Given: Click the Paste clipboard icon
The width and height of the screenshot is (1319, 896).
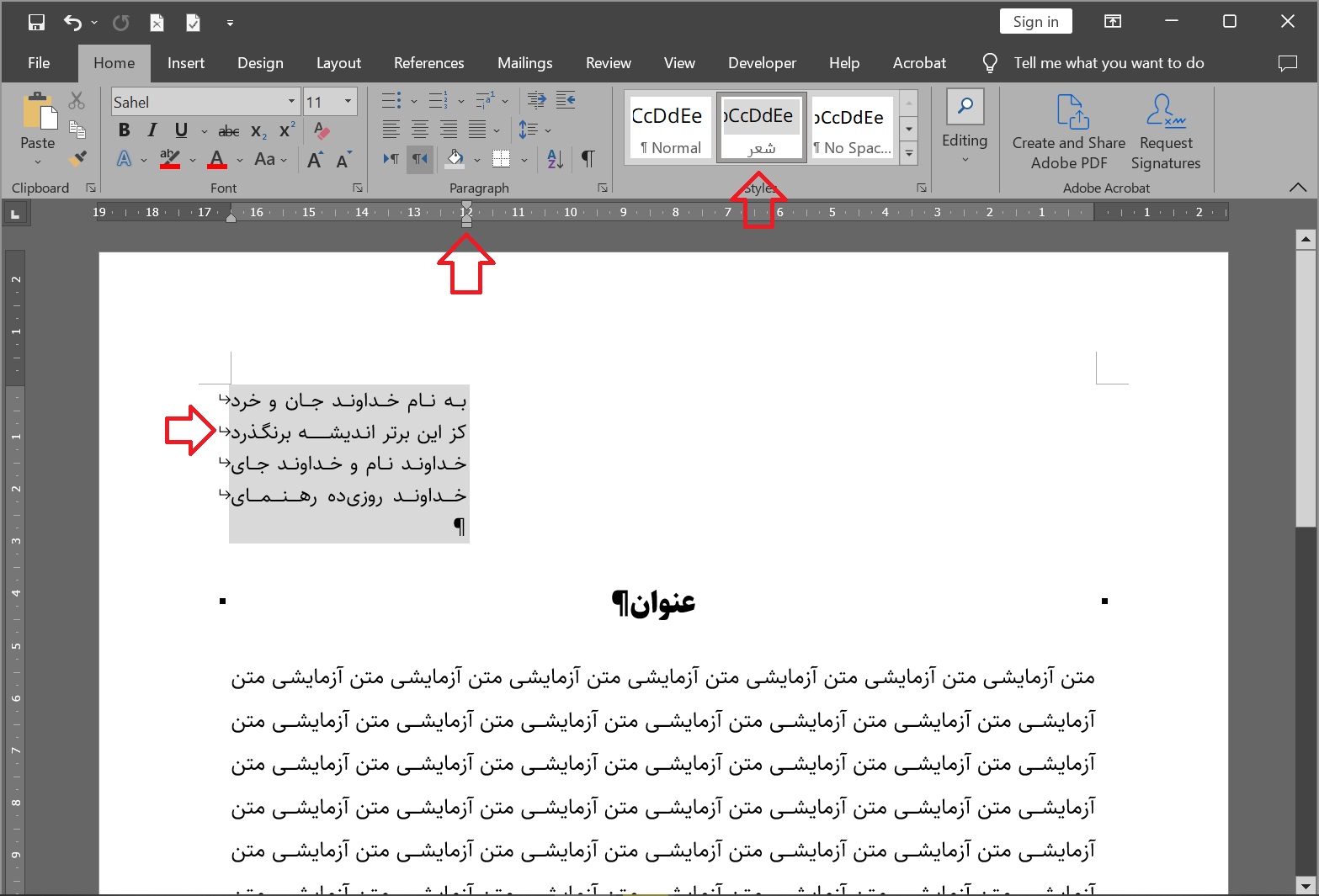Looking at the screenshot, I should click(38, 112).
